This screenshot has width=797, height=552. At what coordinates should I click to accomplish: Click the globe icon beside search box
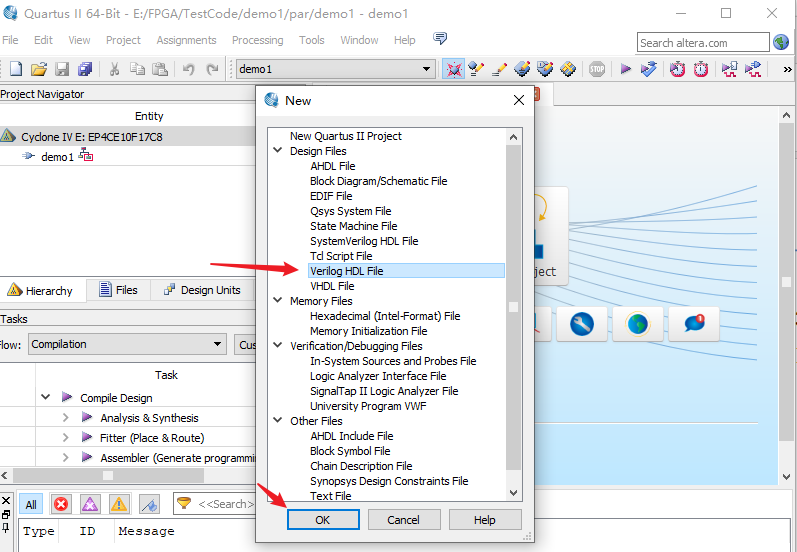point(781,42)
